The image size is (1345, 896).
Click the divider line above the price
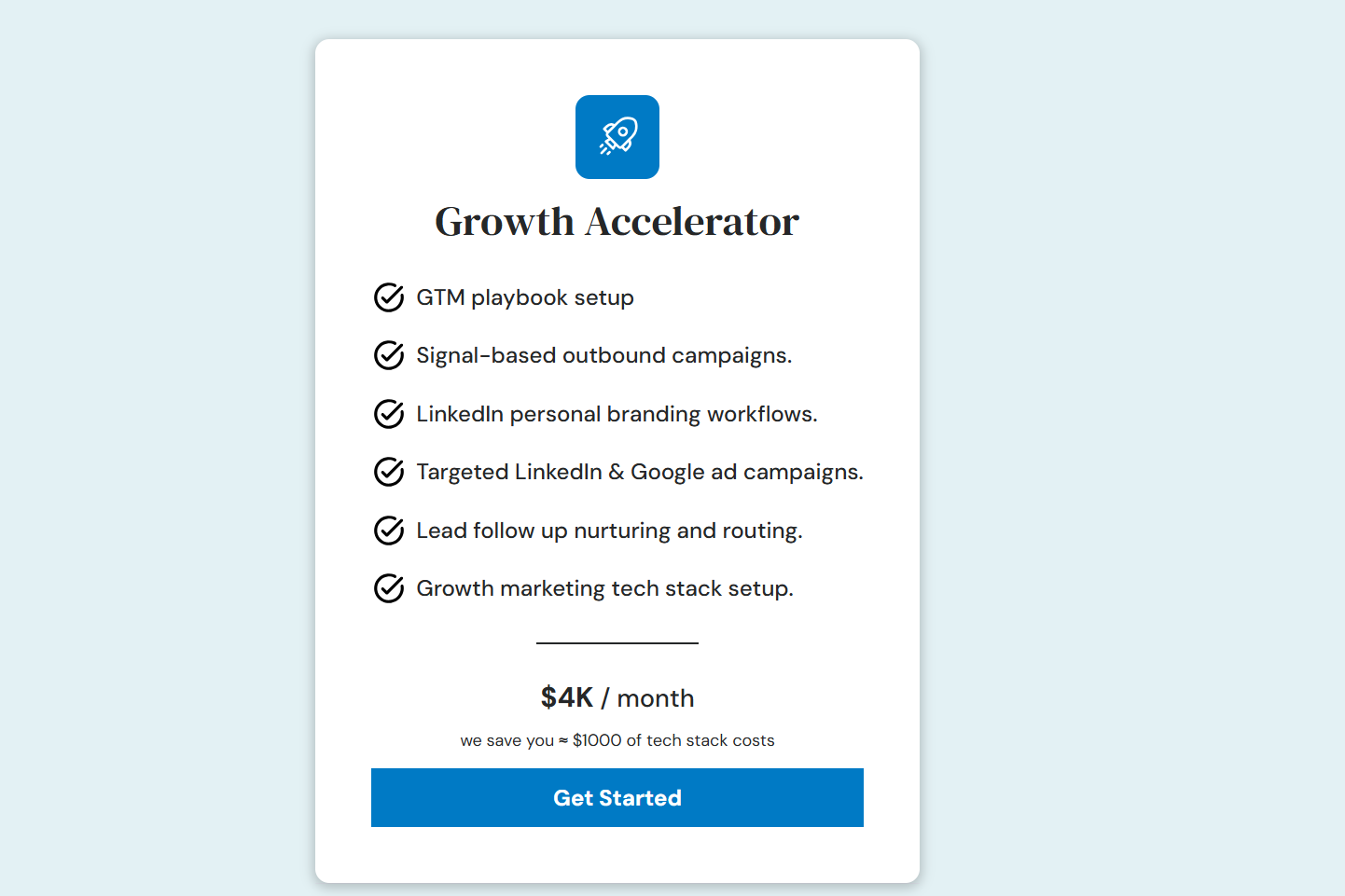(x=617, y=642)
